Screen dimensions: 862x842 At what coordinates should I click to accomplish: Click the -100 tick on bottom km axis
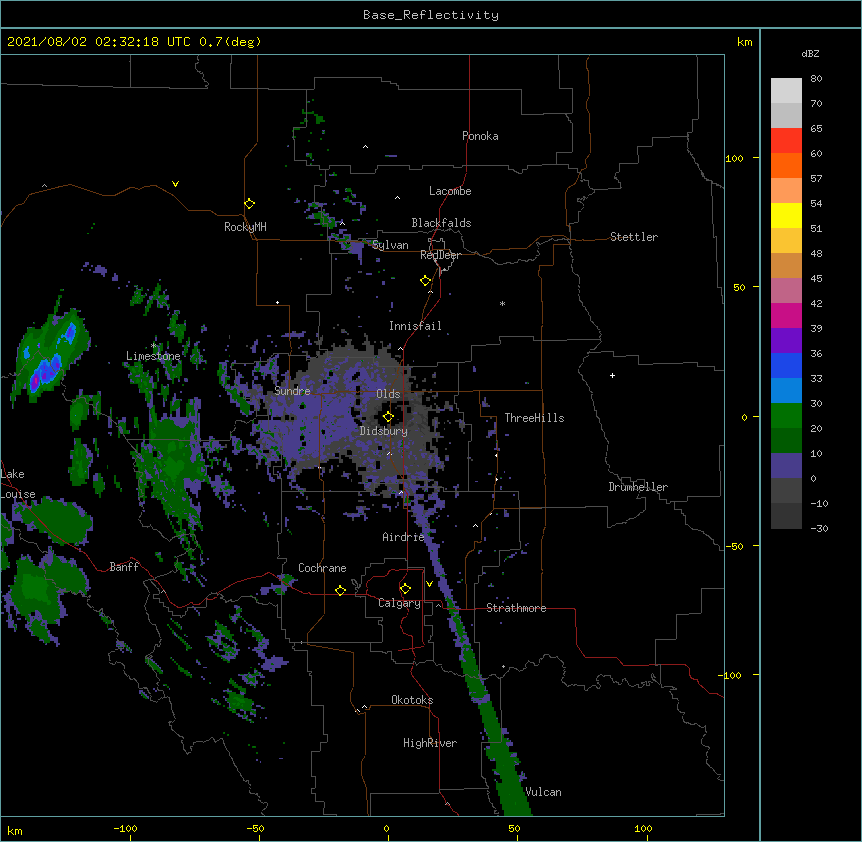126,829
